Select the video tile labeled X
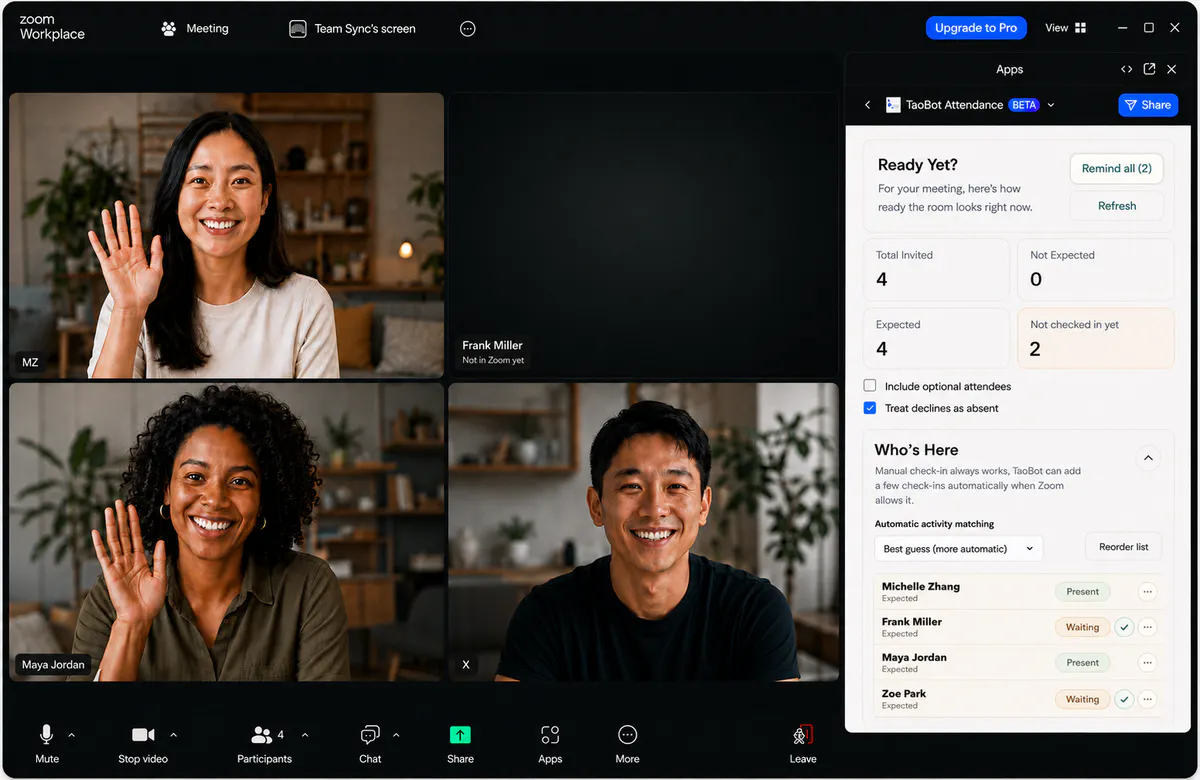This screenshot has width=1200, height=780. [x=643, y=532]
